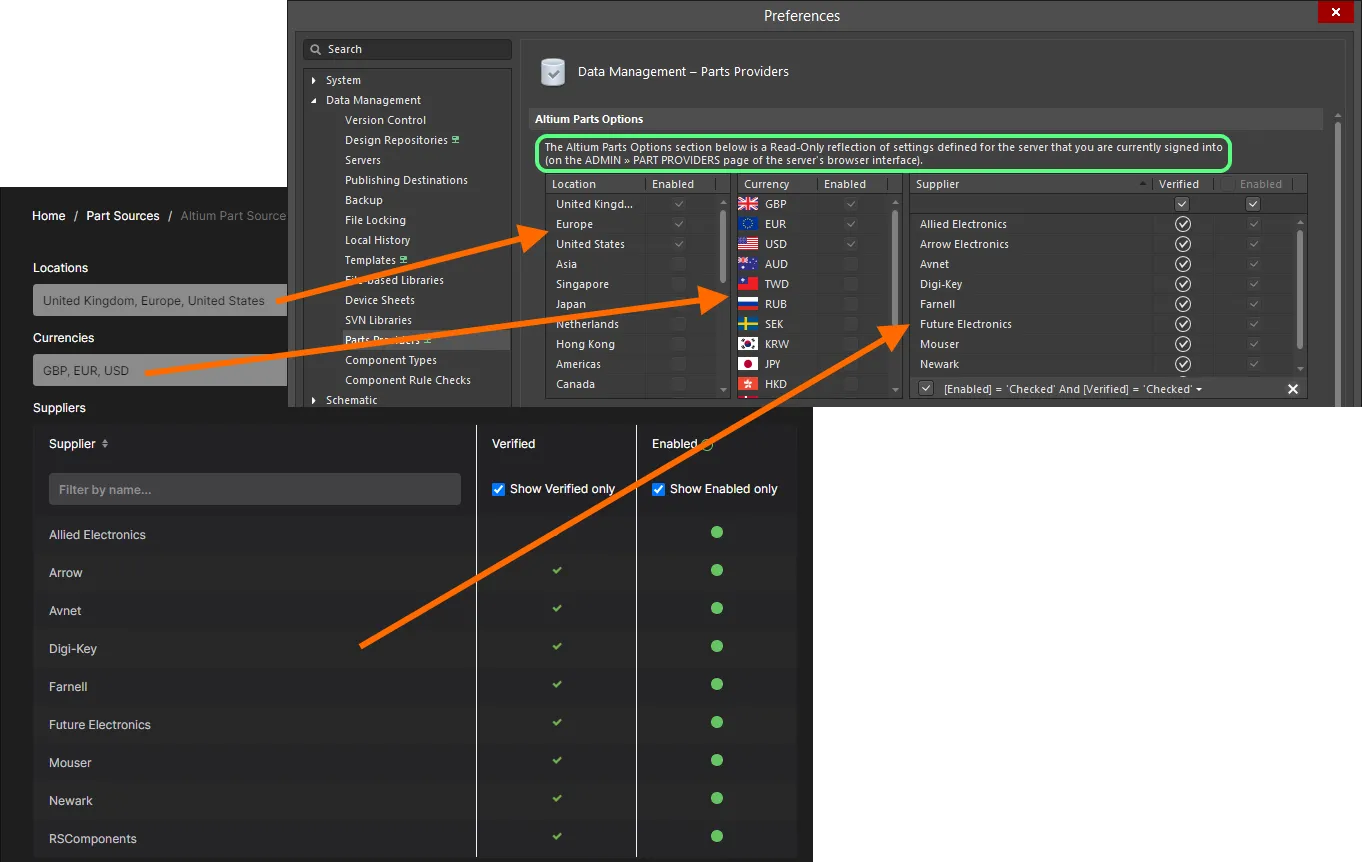The image size is (1362, 862).
Task: Click Arrow Electronics verified circle checkmark
Action: [1183, 244]
